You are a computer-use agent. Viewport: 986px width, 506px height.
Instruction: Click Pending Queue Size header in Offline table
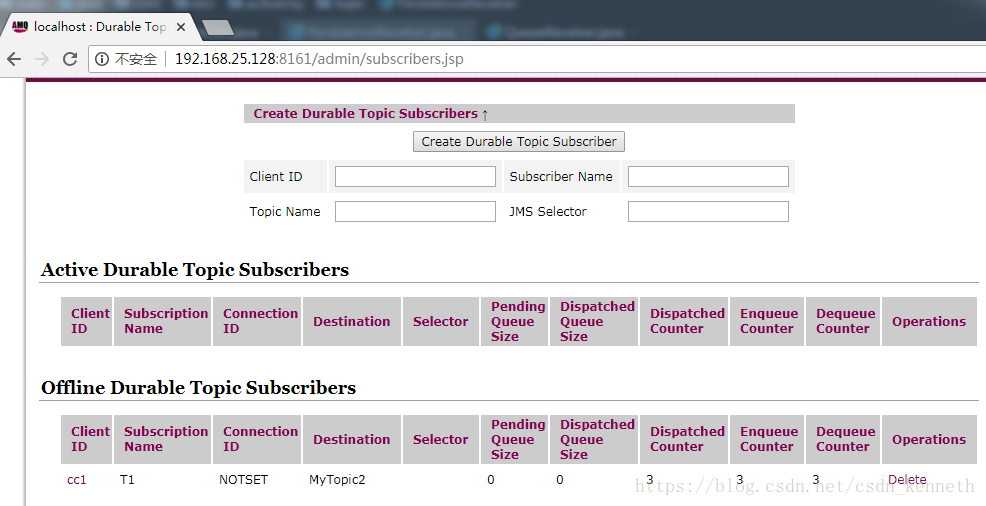514,439
